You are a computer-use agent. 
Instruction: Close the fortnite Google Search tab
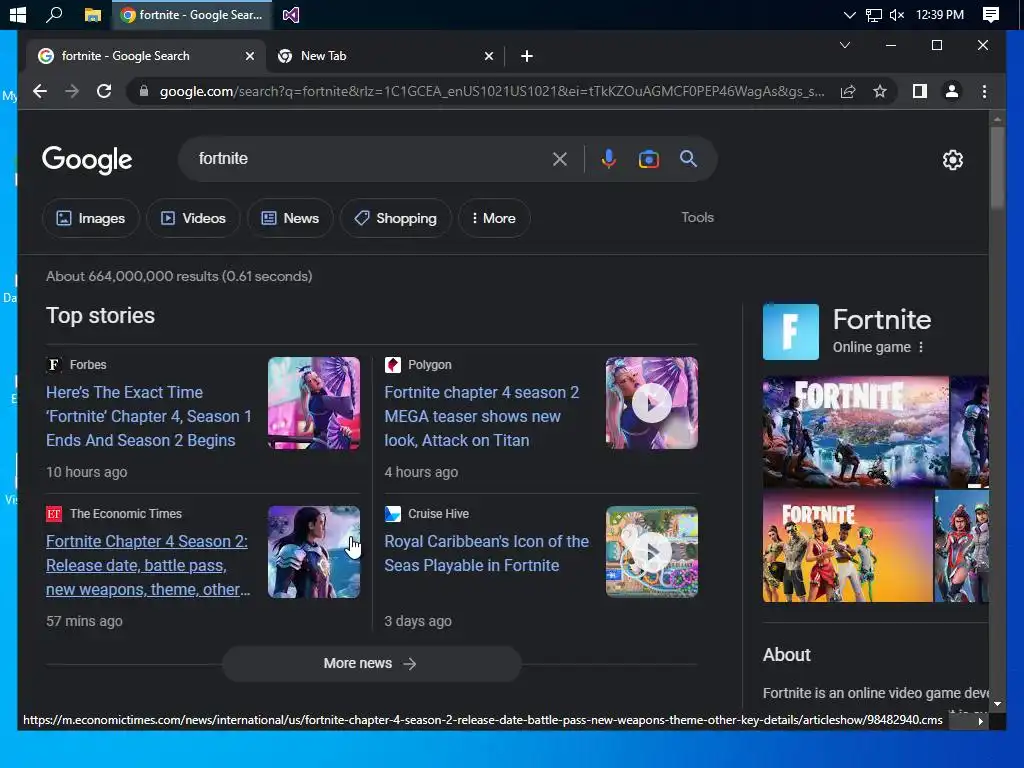tap(249, 56)
